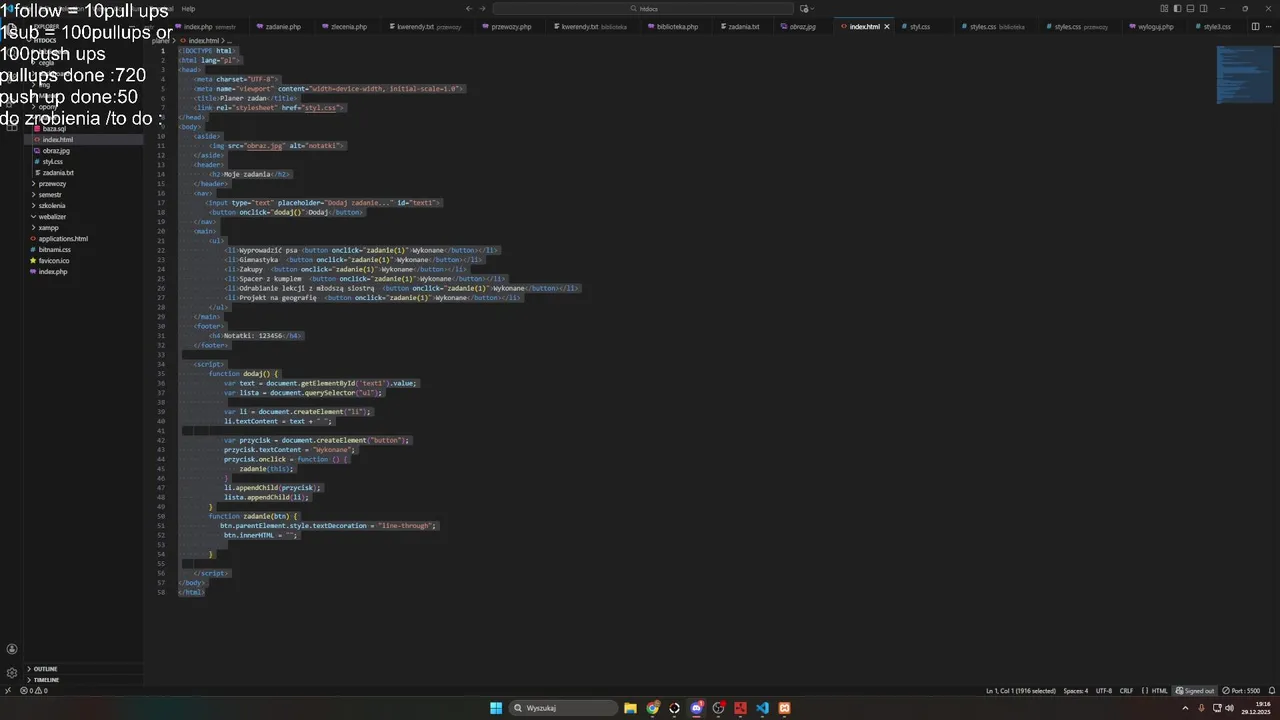Click the Wyszukaj taskbar search field
Viewport: 1280px width, 720px height.
click(563, 708)
